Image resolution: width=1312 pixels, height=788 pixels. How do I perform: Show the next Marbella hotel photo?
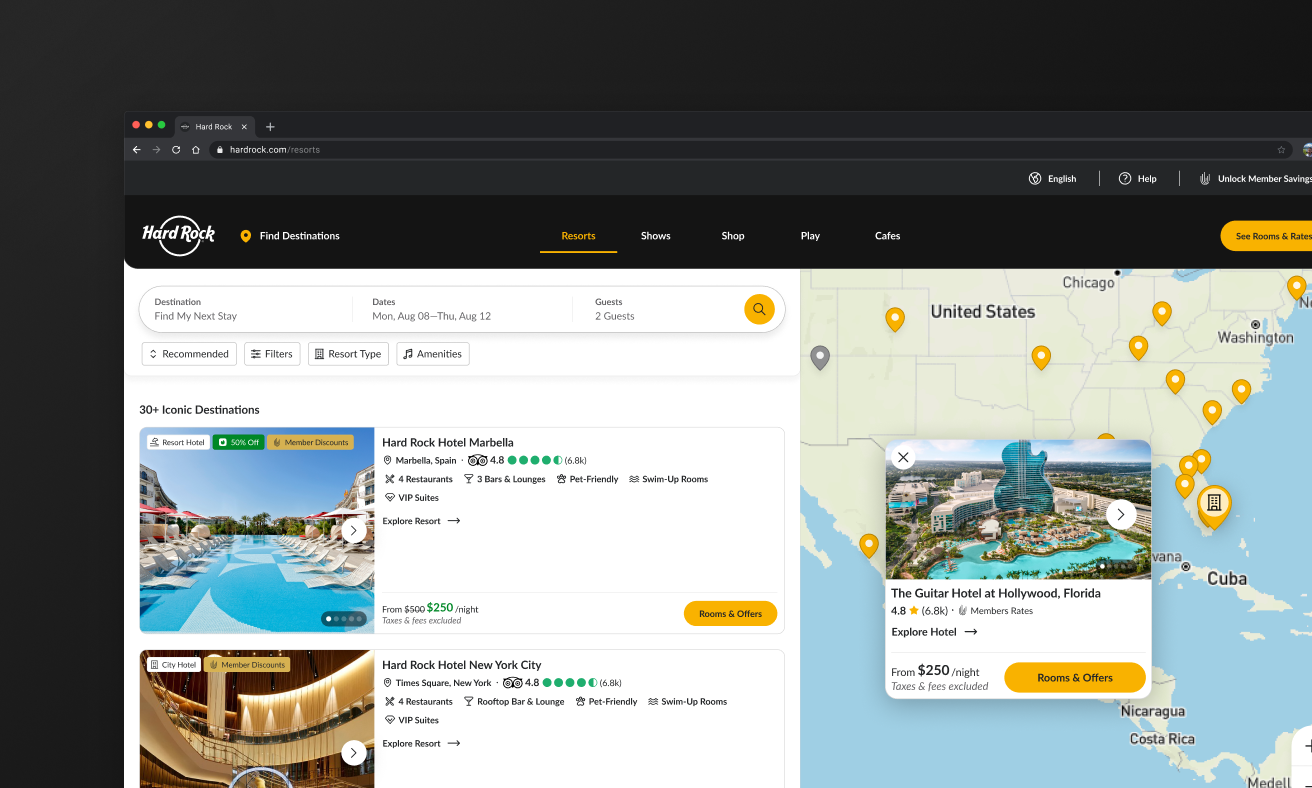353,530
